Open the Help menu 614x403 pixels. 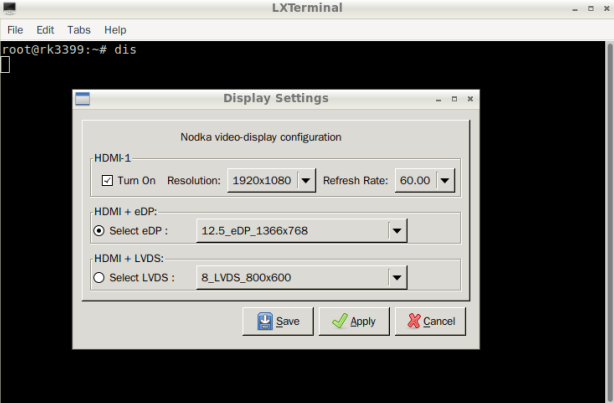[x=115, y=30]
